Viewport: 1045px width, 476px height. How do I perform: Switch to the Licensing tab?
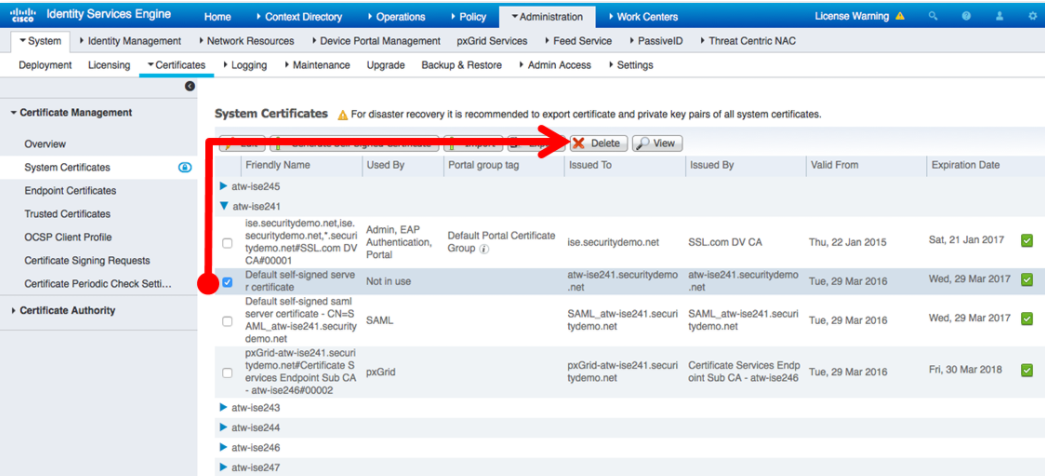(x=109, y=65)
